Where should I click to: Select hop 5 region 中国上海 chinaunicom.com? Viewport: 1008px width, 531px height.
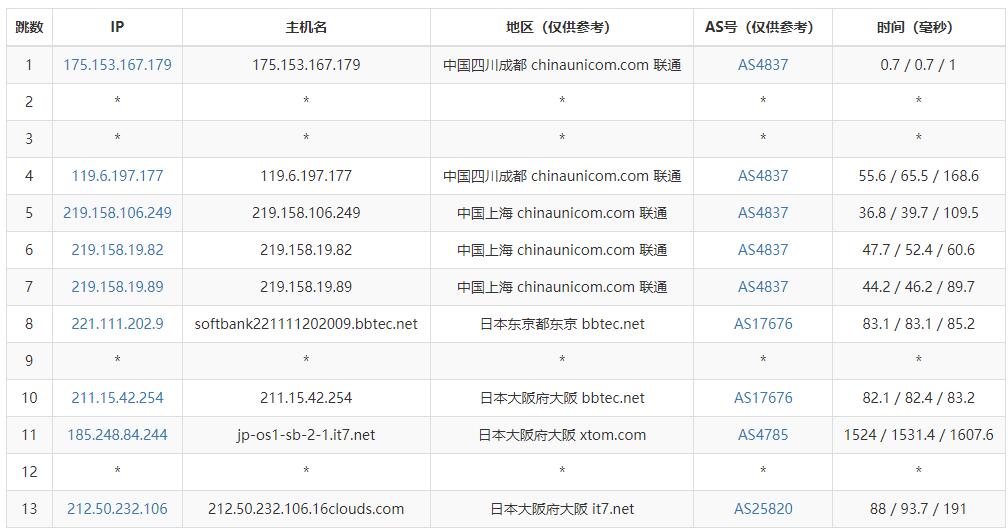click(x=562, y=213)
